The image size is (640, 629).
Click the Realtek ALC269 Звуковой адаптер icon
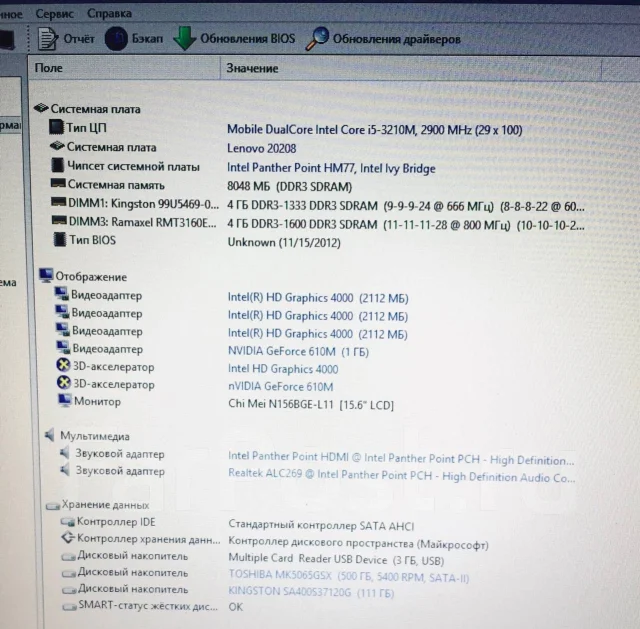pyautogui.click(x=65, y=470)
